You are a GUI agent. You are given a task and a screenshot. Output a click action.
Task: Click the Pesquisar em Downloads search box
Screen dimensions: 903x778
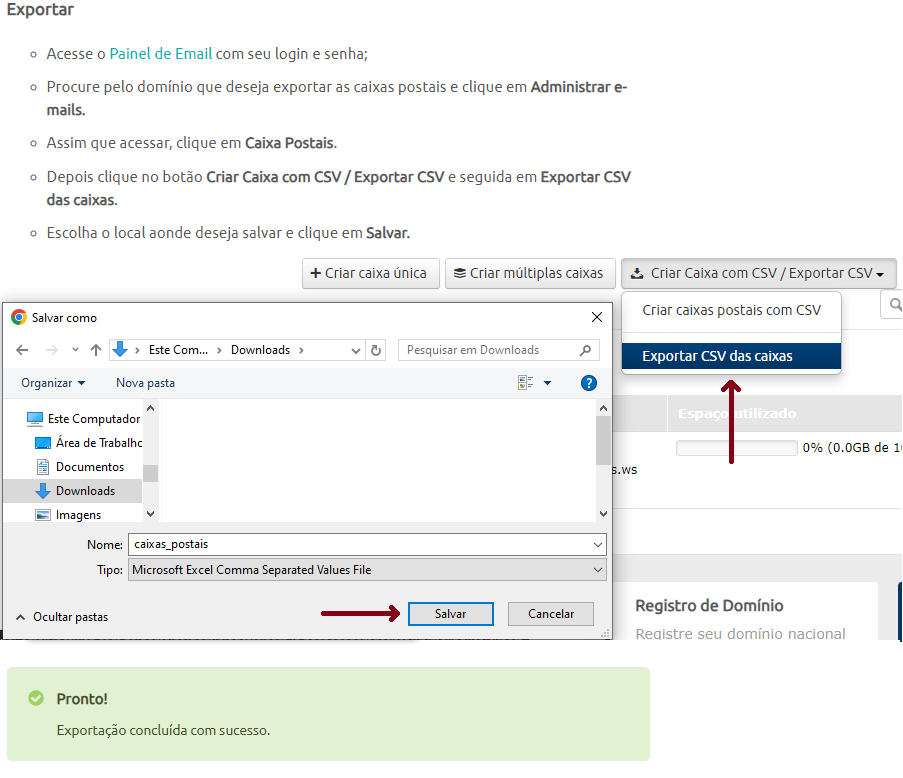coord(488,350)
